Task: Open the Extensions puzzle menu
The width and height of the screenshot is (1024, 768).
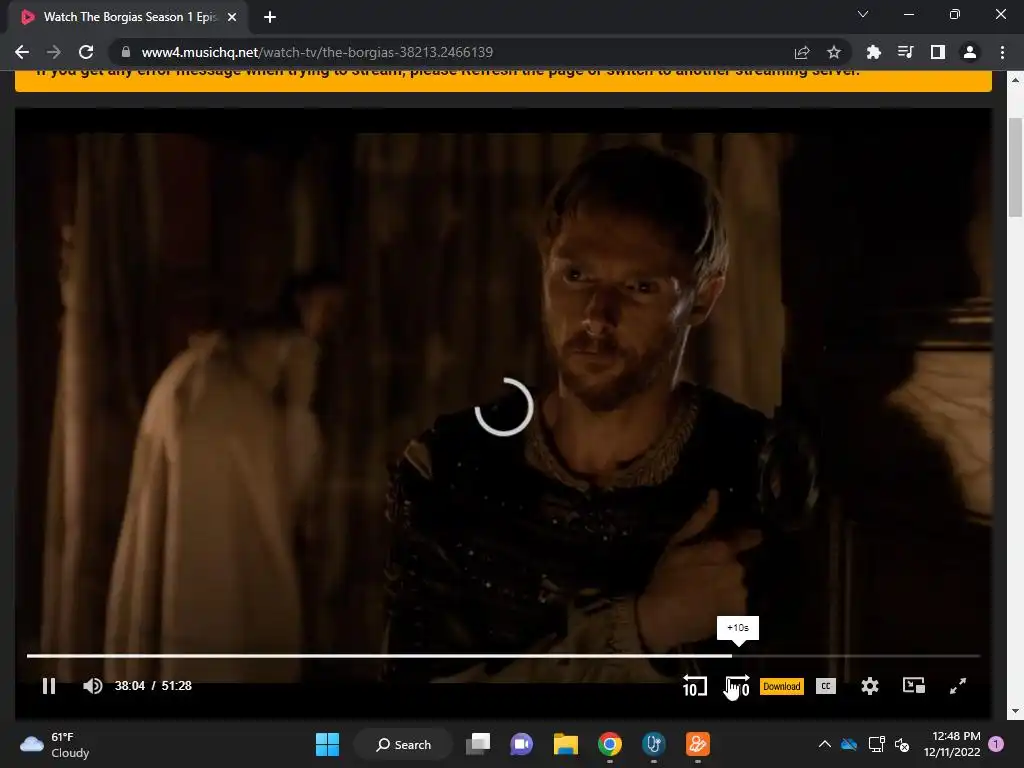Action: tap(873, 52)
